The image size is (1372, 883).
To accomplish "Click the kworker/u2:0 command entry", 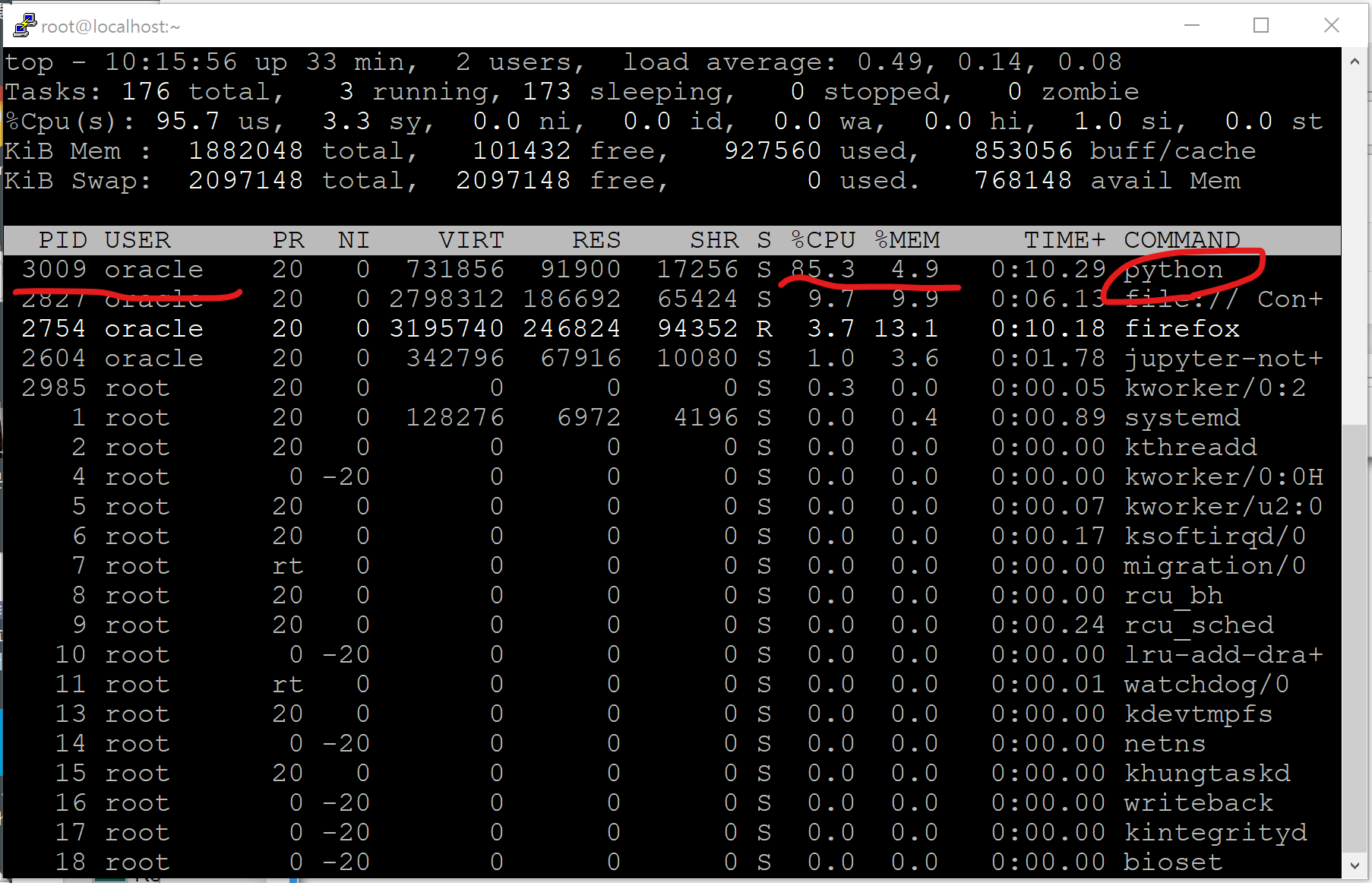I will pyautogui.click(x=1224, y=506).
